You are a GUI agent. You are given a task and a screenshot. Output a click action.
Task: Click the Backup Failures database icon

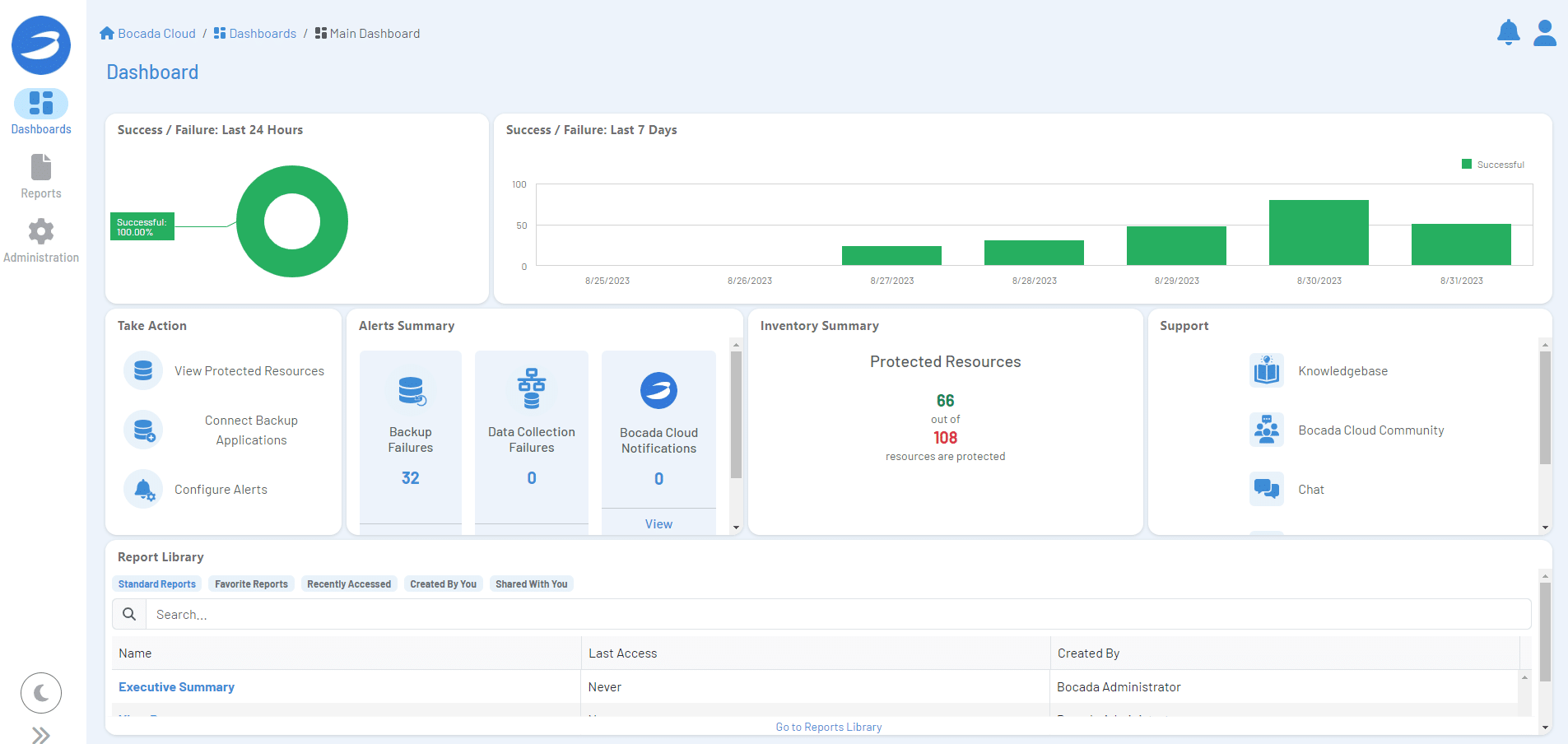[x=411, y=390]
